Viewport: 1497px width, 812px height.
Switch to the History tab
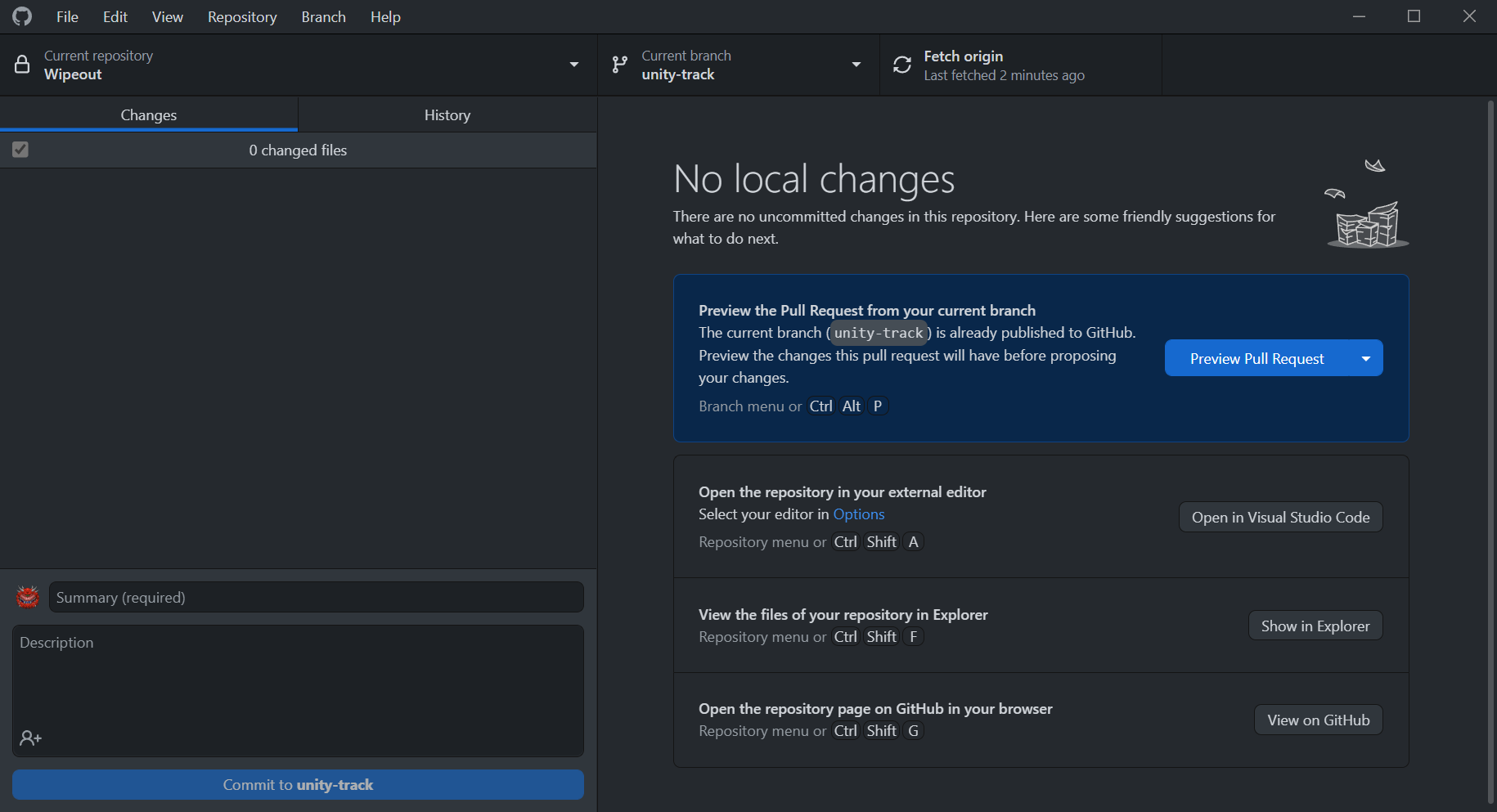point(447,114)
